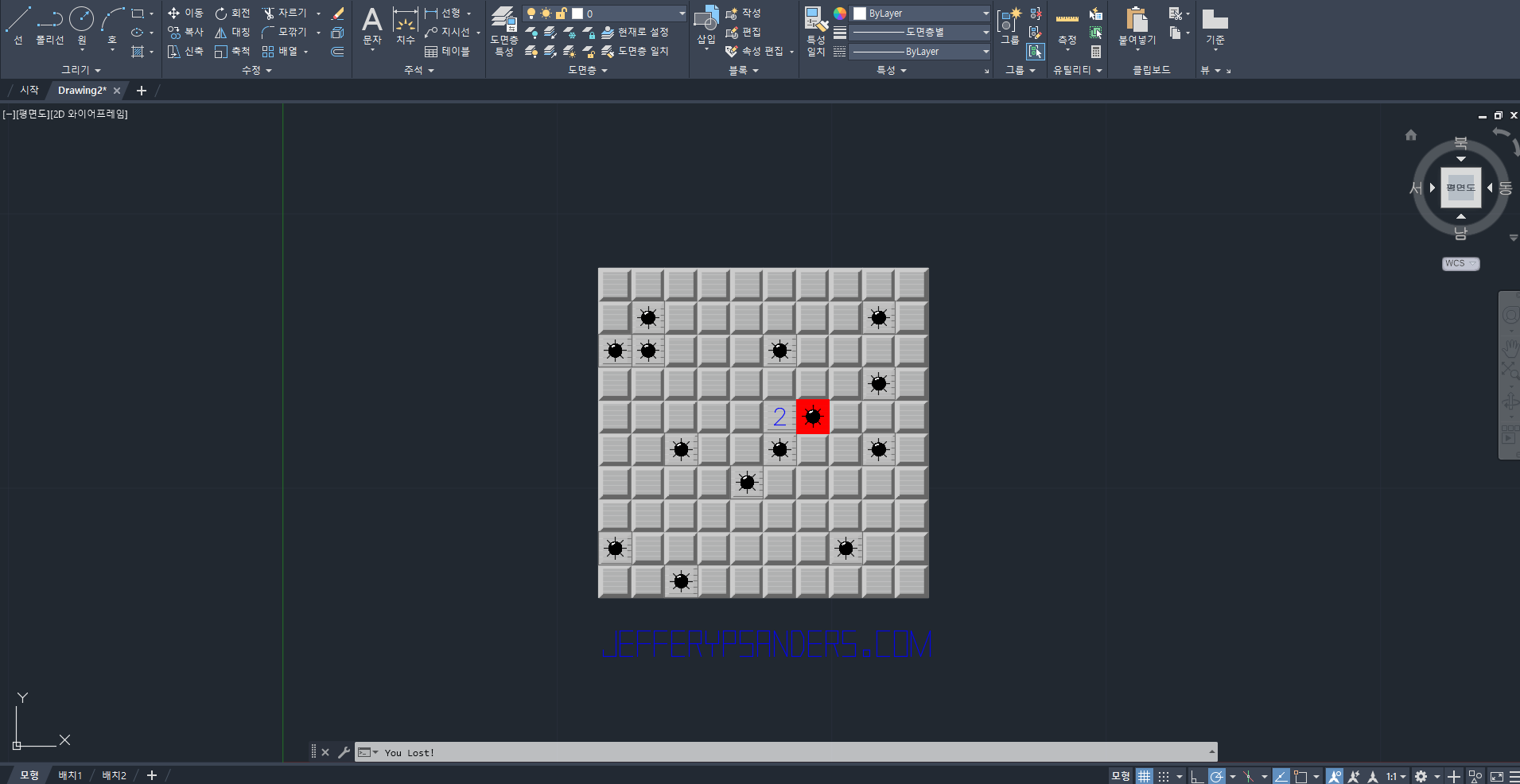This screenshot has height=784, width=1520.
Task: Open the ByLayer color dropdown
Action: point(920,14)
